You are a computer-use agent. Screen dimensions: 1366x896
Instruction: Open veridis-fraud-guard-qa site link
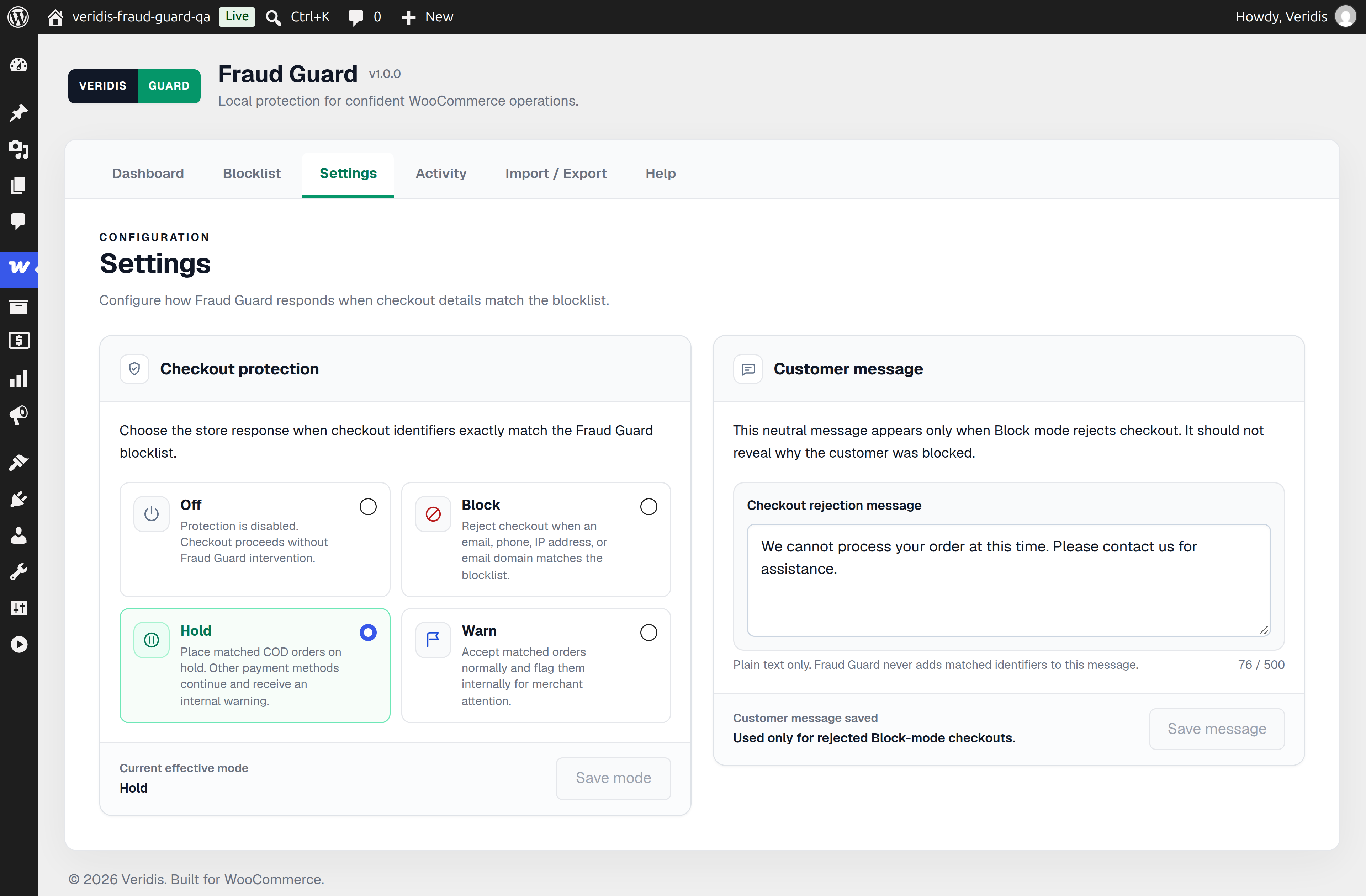(141, 17)
